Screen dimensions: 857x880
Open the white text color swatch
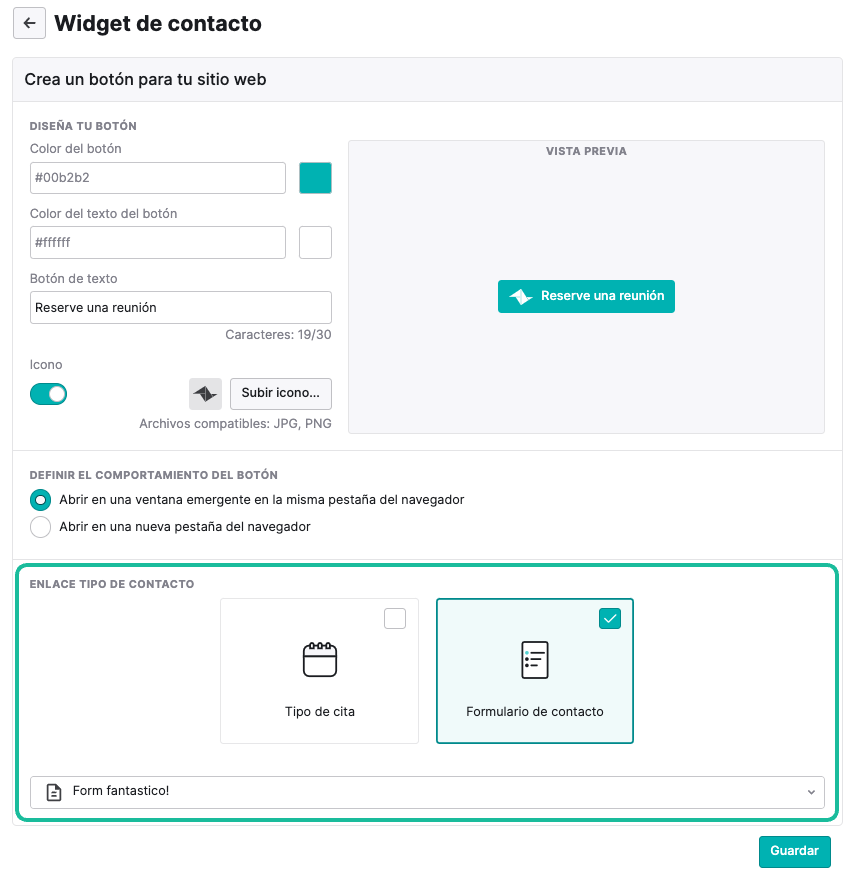pos(315,242)
